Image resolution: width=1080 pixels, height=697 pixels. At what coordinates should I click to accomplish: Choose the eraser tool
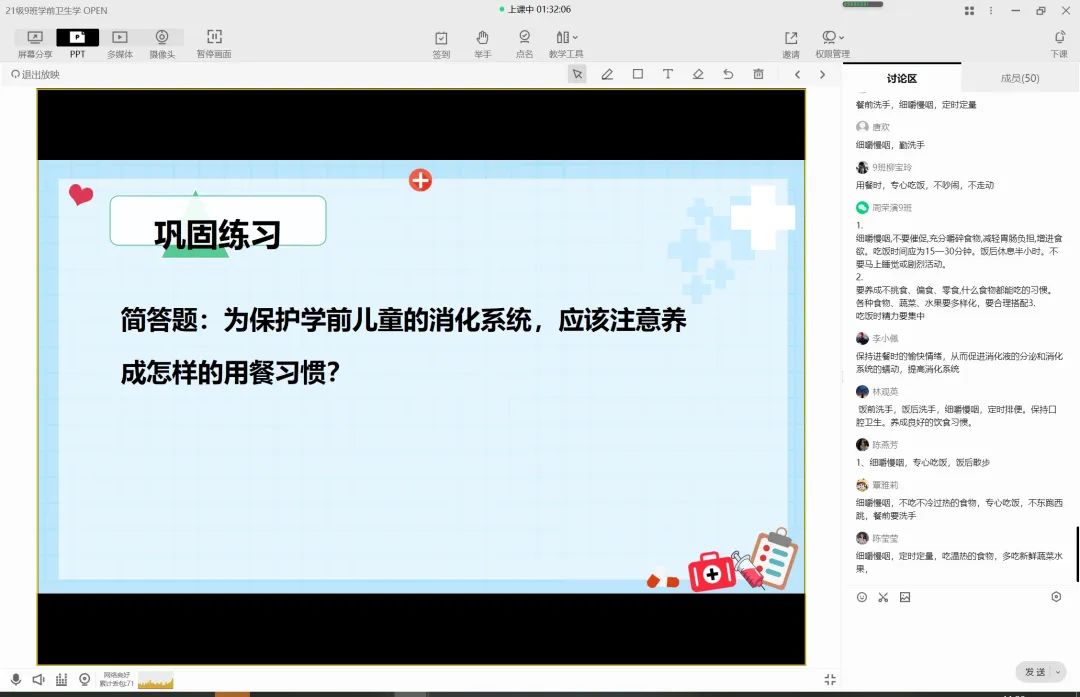pos(698,74)
